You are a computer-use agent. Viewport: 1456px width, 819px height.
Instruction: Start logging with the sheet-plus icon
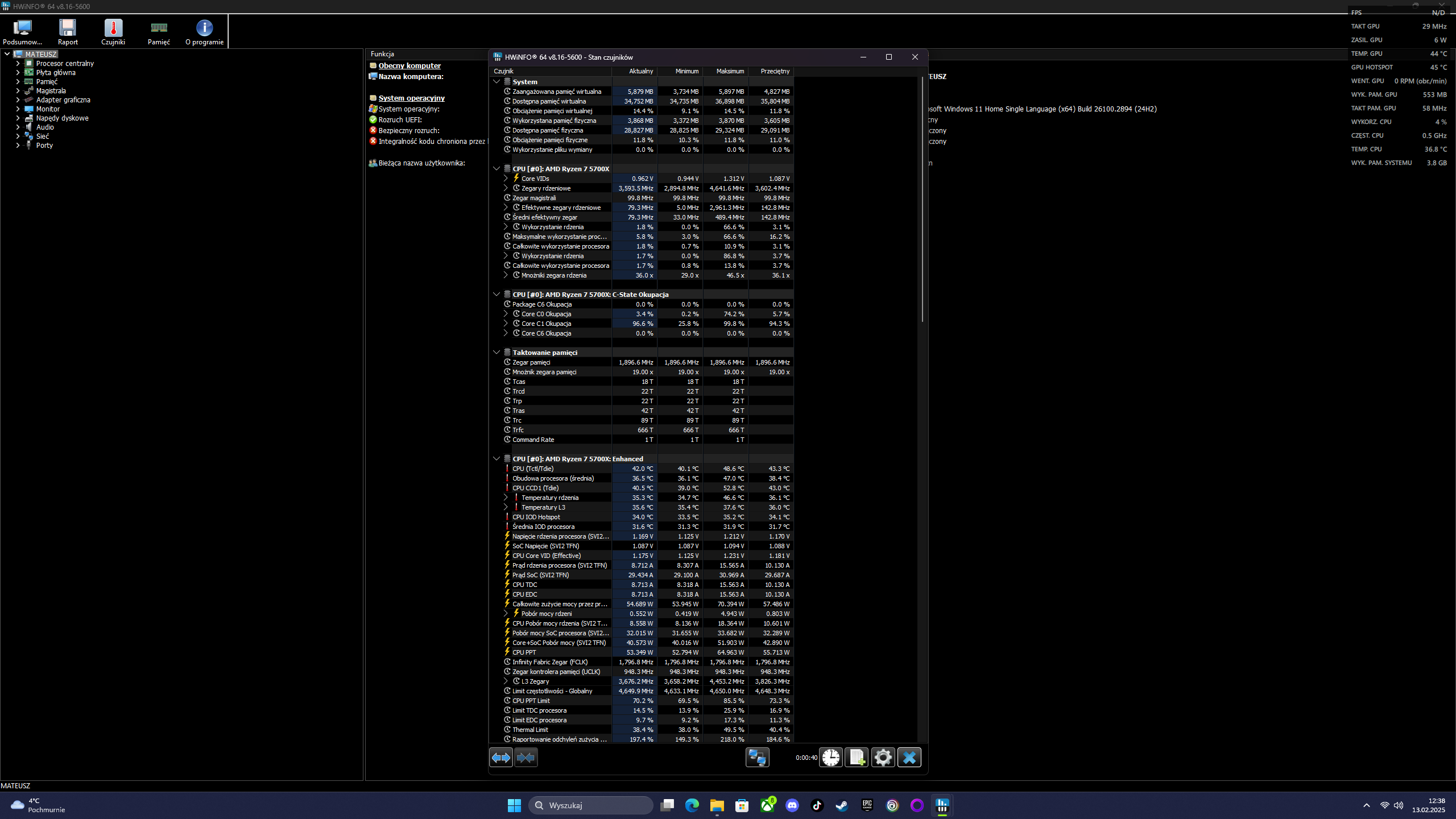pos(857,758)
